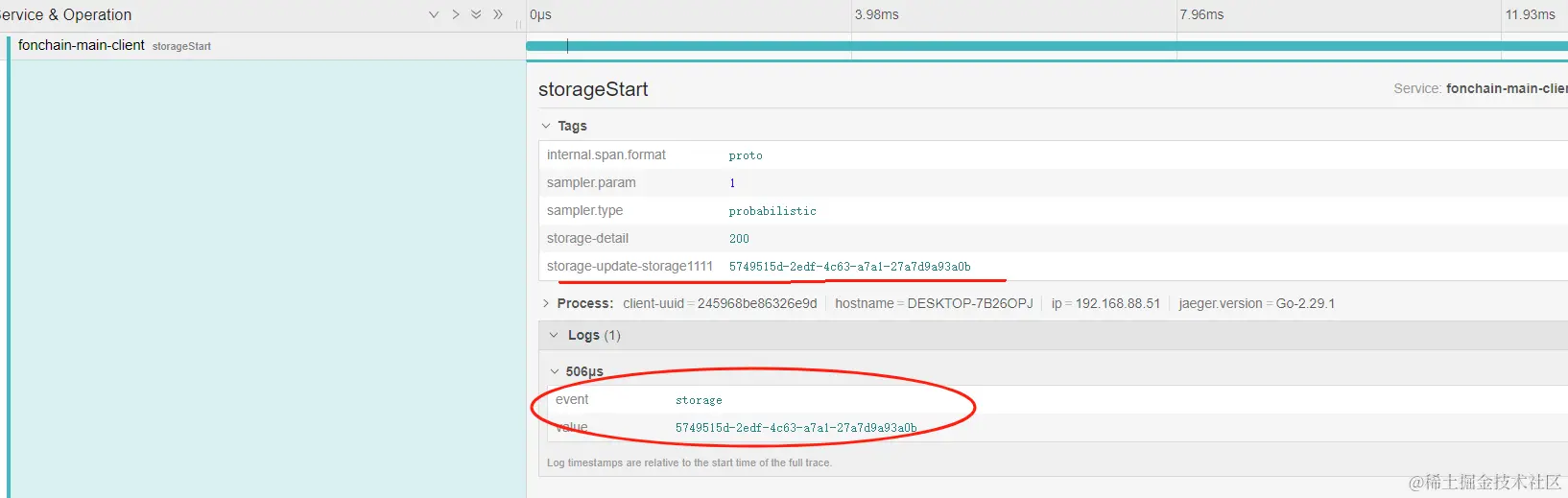1568x498 pixels.
Task: Collapse all spans with double right chevron
Action: click(498, 14)
